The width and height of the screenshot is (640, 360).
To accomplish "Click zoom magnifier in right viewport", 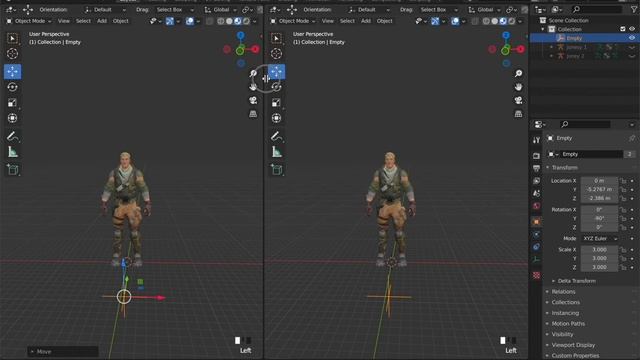I will pos(518,73).
